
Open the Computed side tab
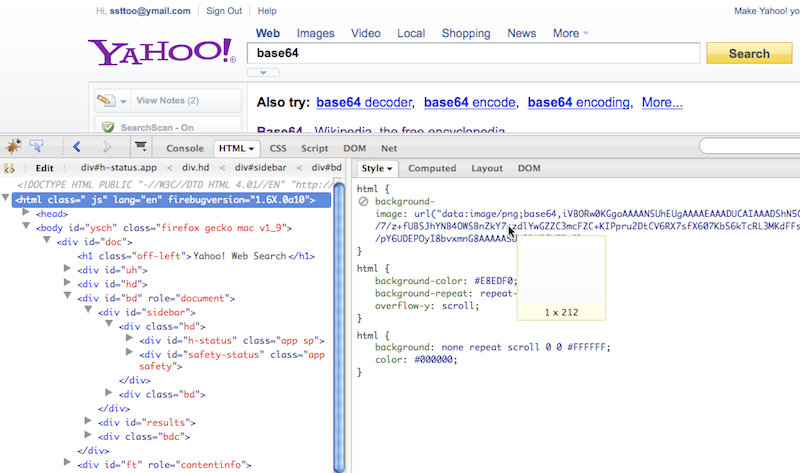[432, 168]
